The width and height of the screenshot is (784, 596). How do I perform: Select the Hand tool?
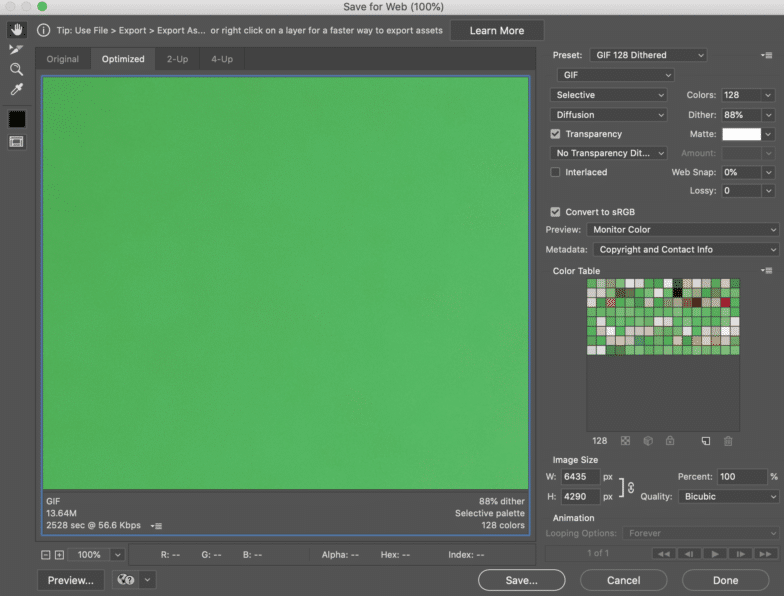[16, 30]
